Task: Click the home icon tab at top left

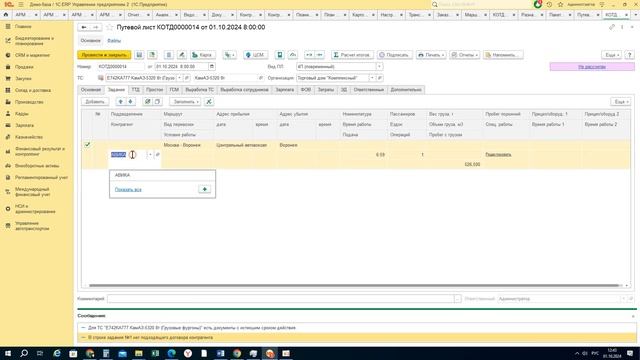Action: click(6, 15)
